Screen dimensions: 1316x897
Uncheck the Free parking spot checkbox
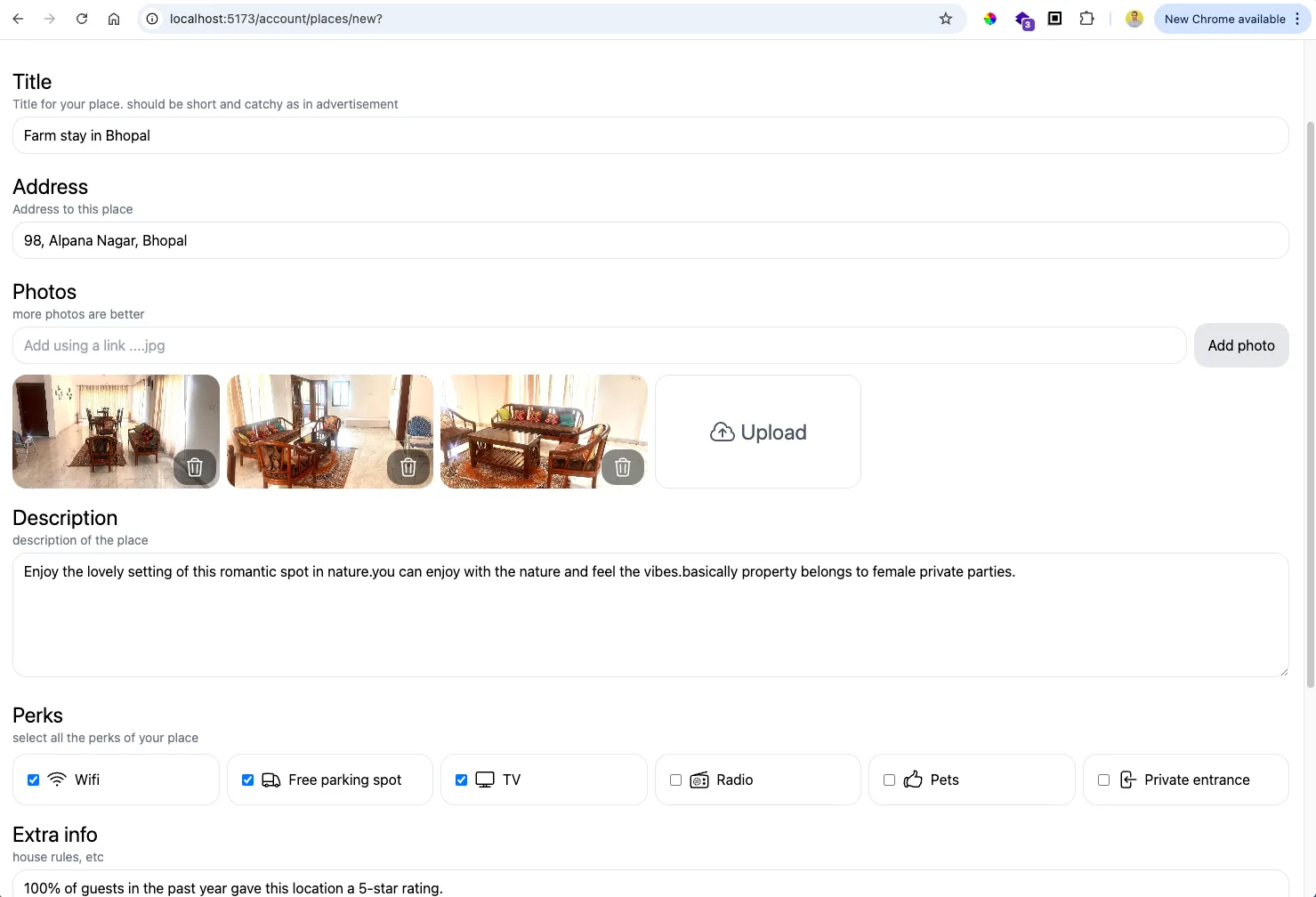[247, 780]
